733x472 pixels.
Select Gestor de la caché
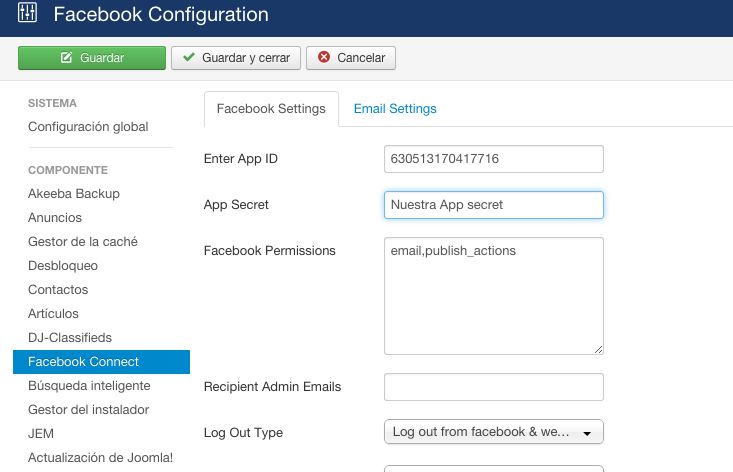(83, 242)
